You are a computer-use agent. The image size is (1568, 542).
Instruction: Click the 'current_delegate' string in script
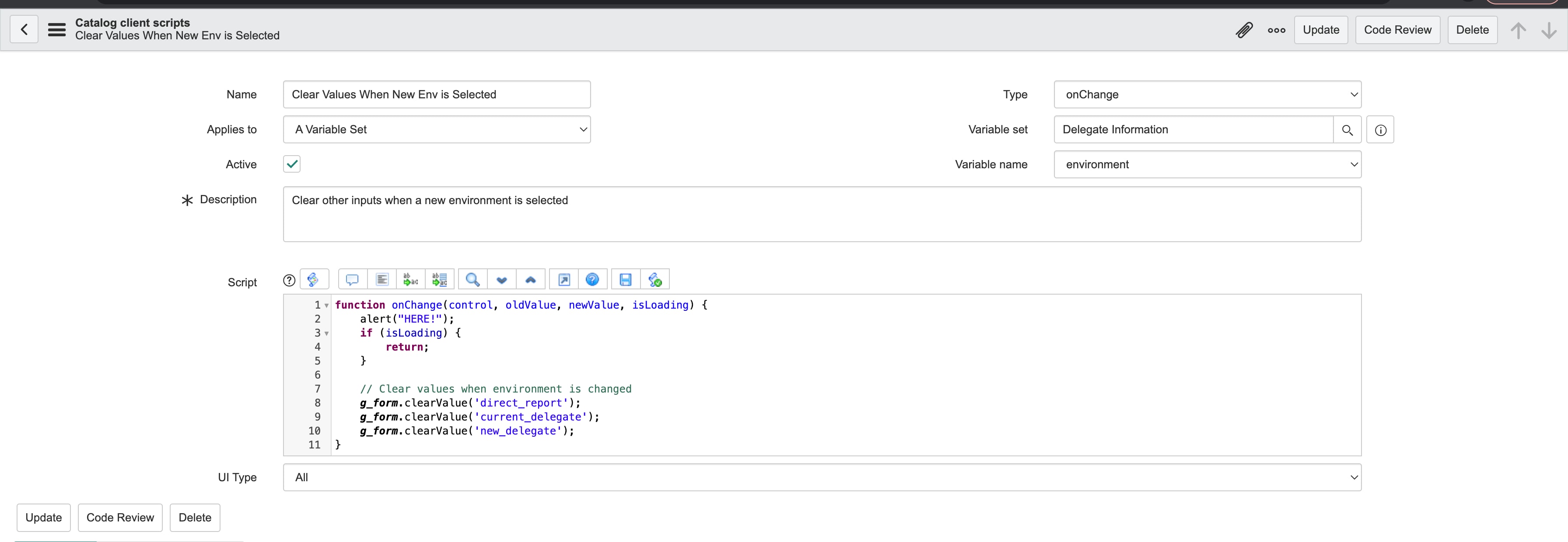[530, 417]
